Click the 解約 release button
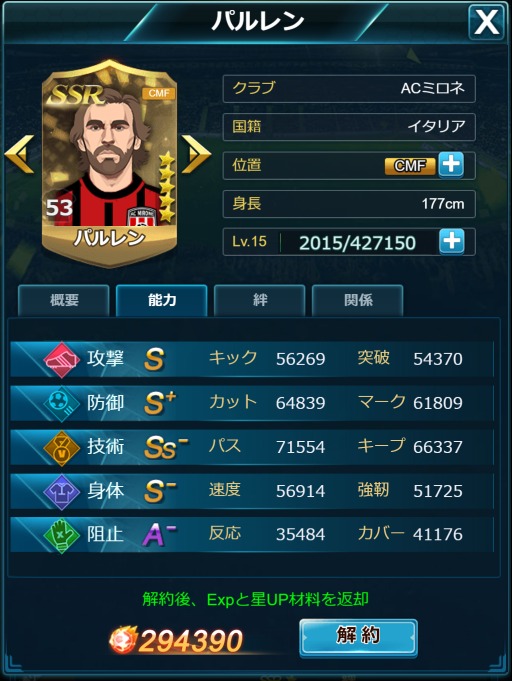Screen dimensions: 512x681 point(358,637)
